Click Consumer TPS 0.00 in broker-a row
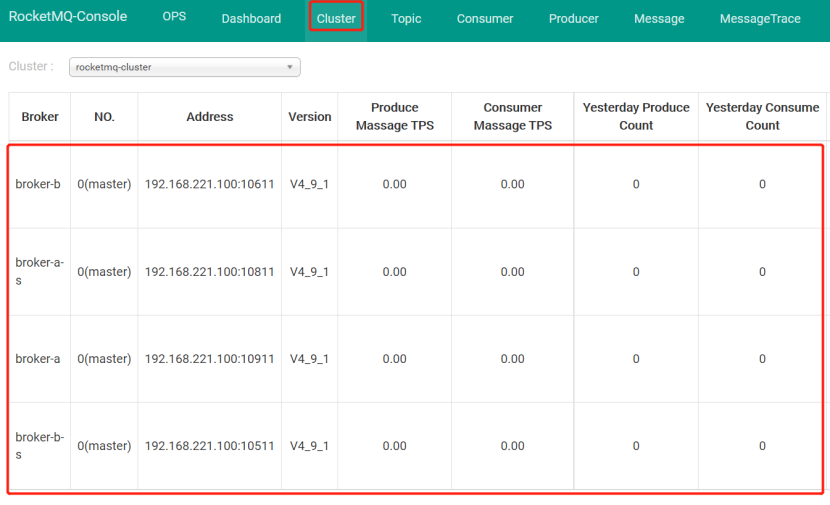This screenshot has height=505, width=830. pos(512,358)
